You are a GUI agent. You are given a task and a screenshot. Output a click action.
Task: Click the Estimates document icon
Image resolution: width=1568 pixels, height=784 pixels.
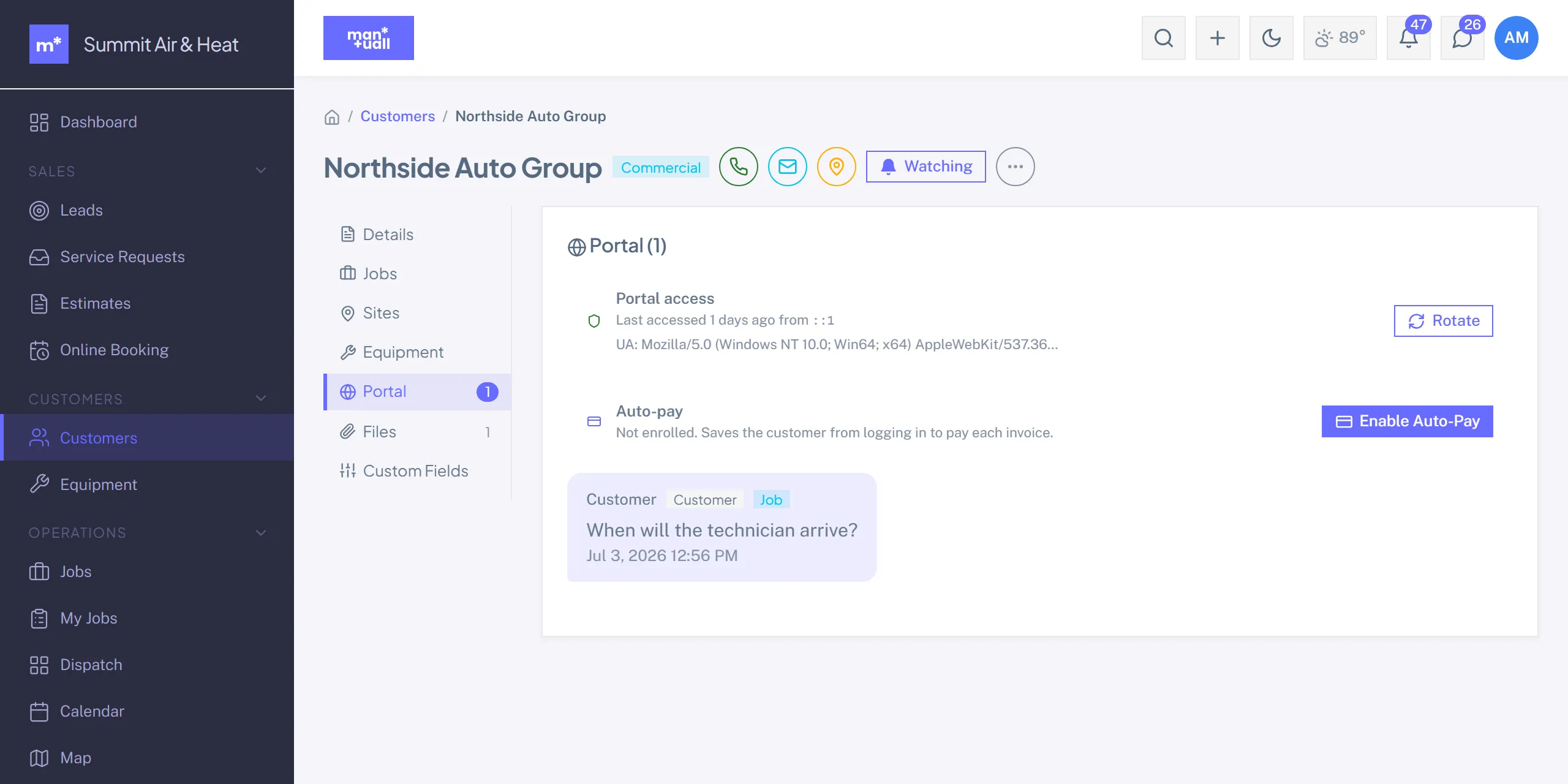[x=39, y=304]
